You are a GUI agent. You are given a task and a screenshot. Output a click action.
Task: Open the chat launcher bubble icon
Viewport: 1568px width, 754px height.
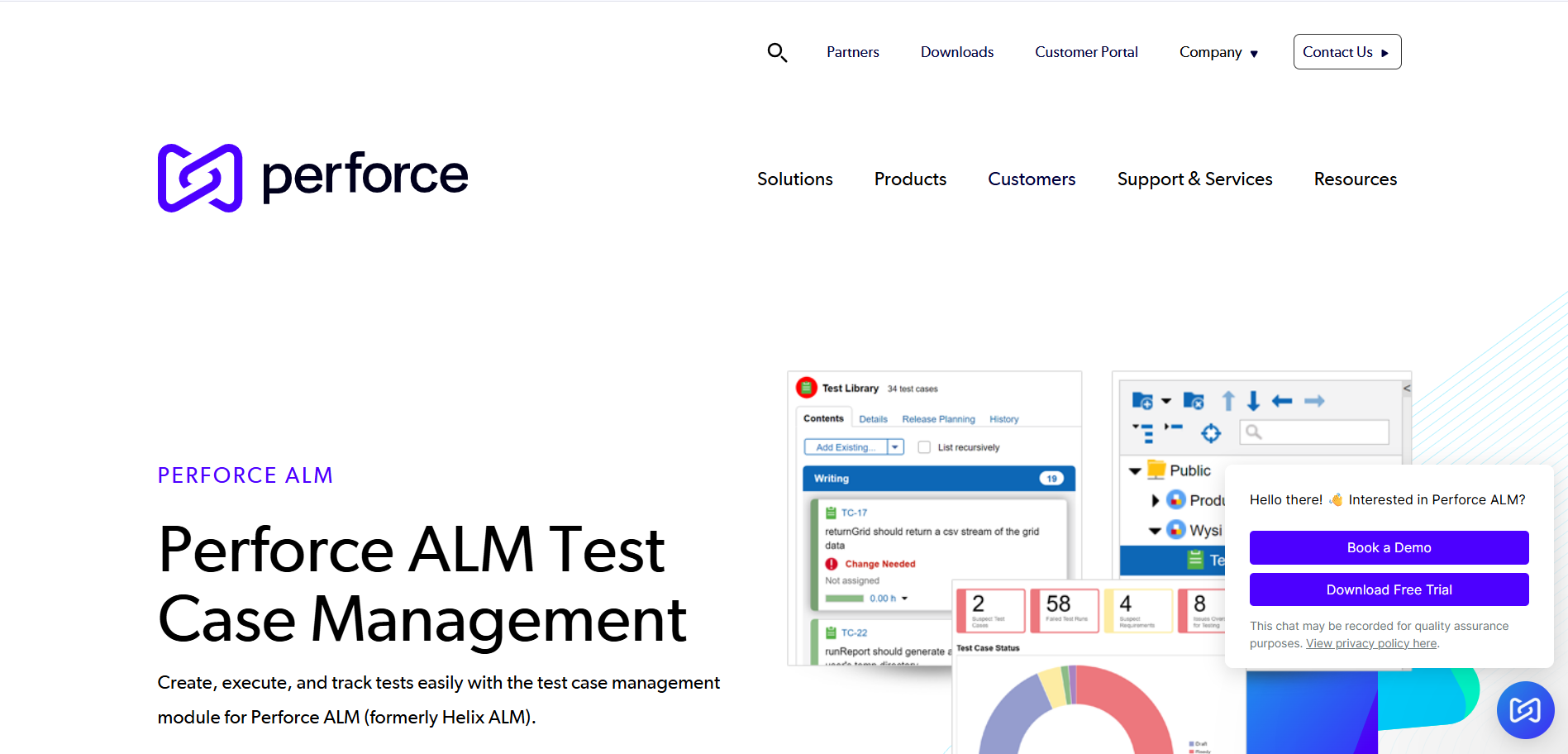1525,709
